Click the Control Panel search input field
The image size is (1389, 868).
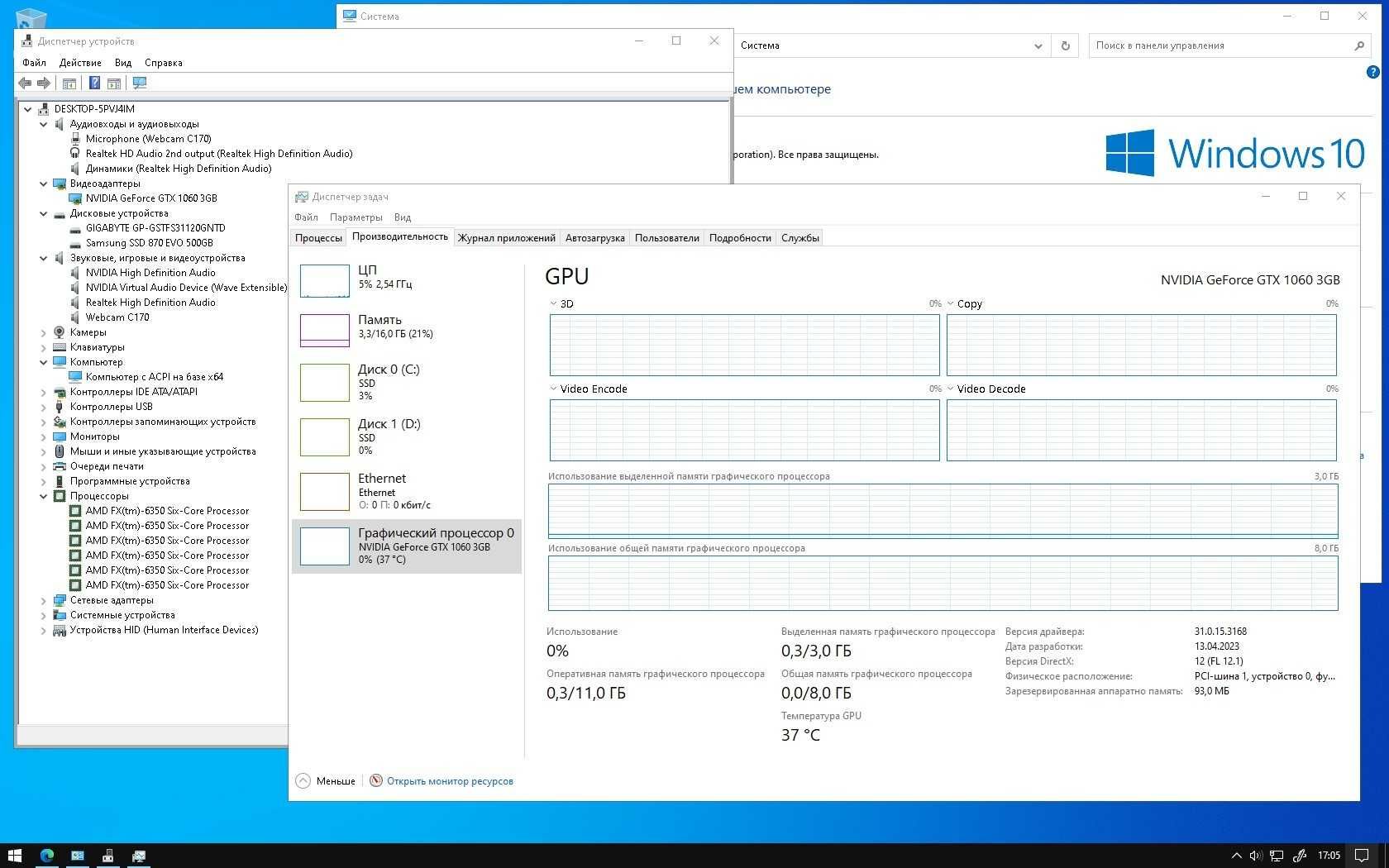pos(1220,45)
